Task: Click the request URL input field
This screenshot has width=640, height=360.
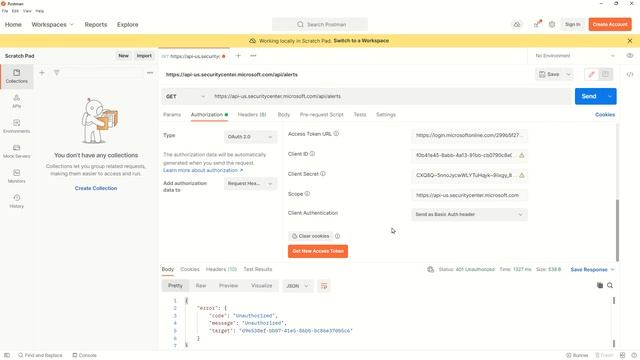Action: click(391, 96)
